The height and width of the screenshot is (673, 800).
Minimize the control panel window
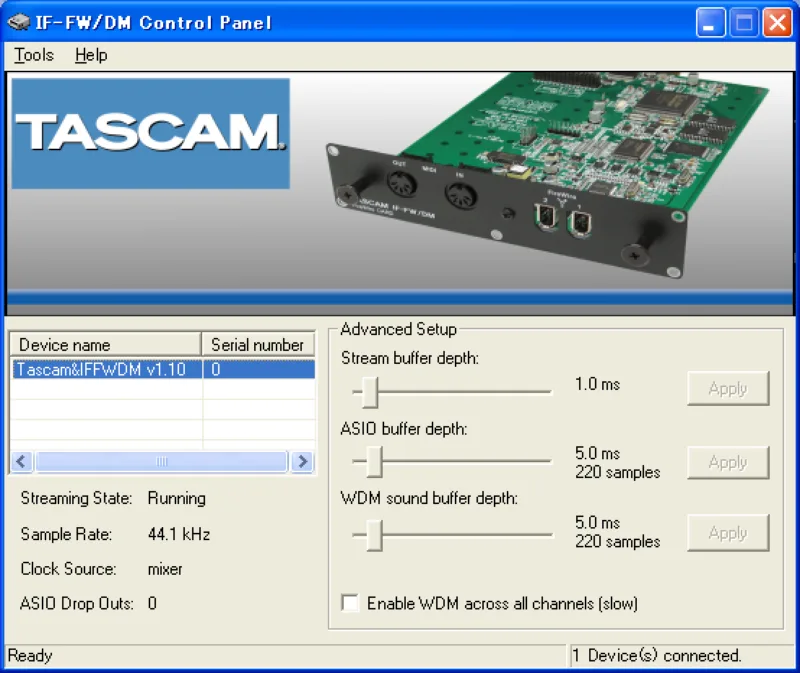click(711, 22)
